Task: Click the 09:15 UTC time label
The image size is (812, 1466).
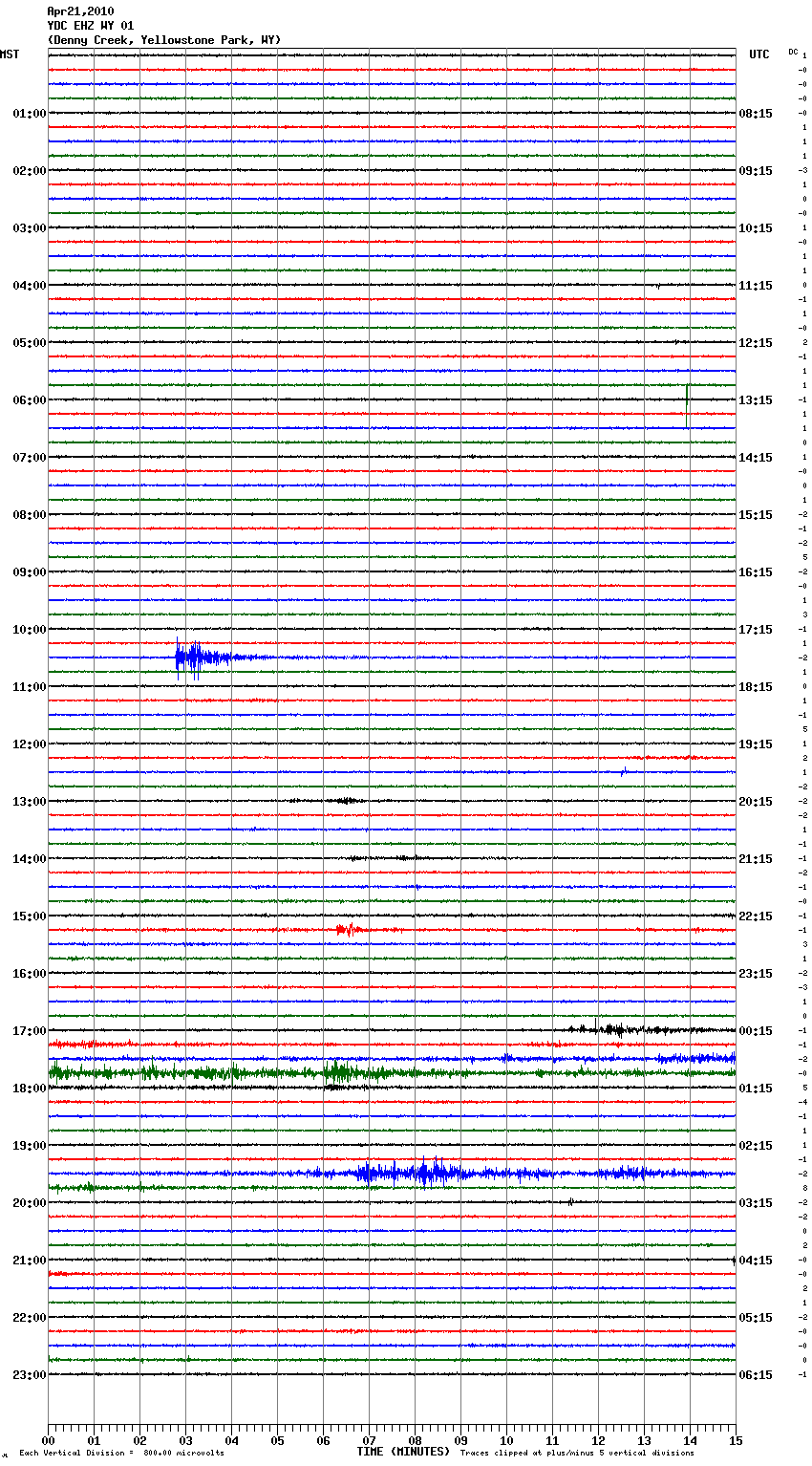Action: point(756,171)
